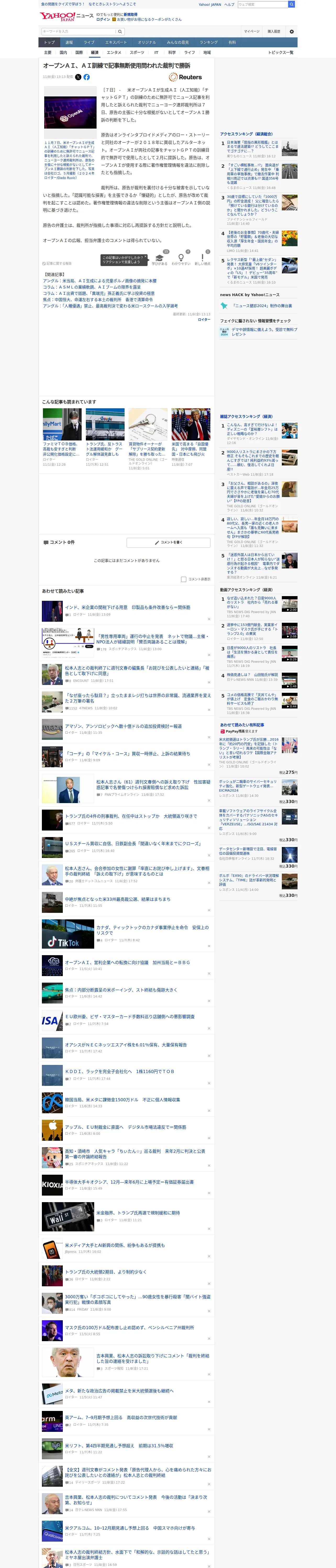The height and width of the screenshot is (1568, 336).
Task: Open the トップ navigation tab
Action: (49, 43)
